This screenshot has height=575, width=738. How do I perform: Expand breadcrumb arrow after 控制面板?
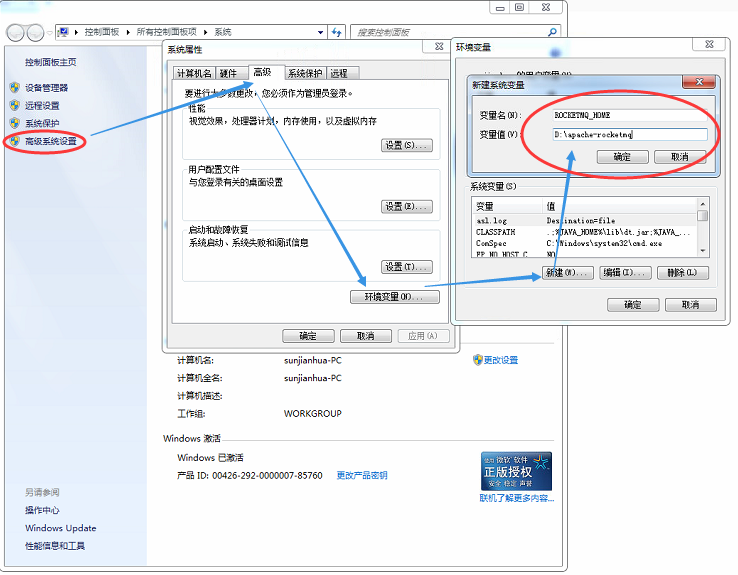128,32
